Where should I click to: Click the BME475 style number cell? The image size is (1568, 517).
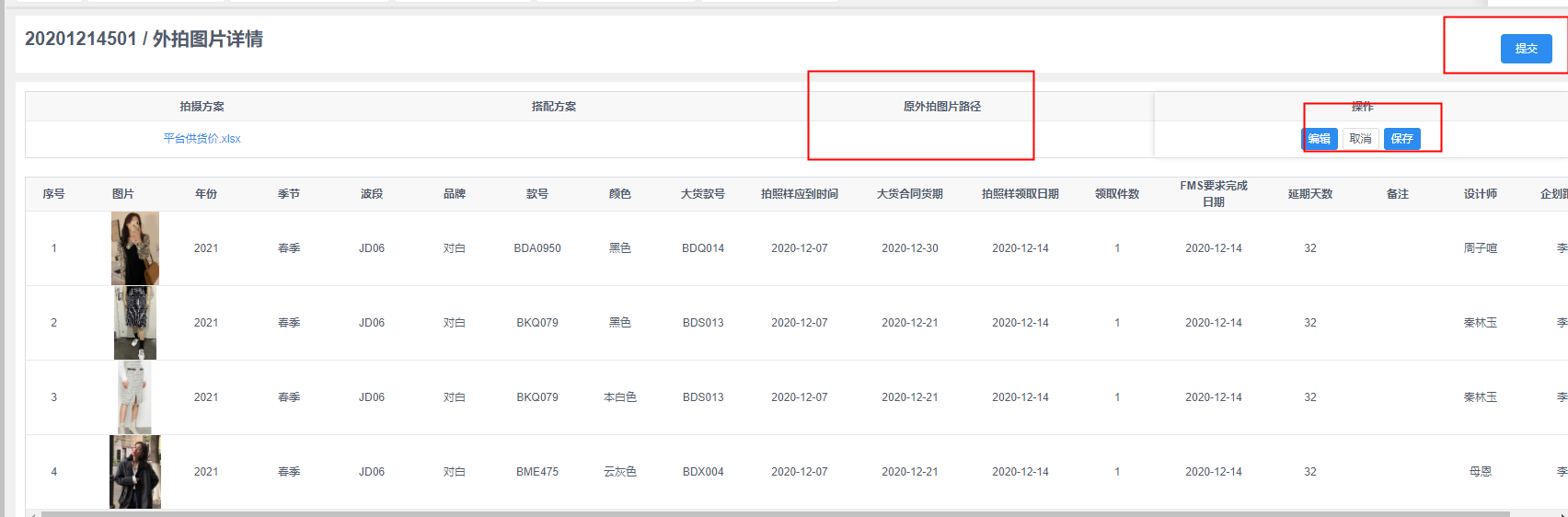[537, 472]
